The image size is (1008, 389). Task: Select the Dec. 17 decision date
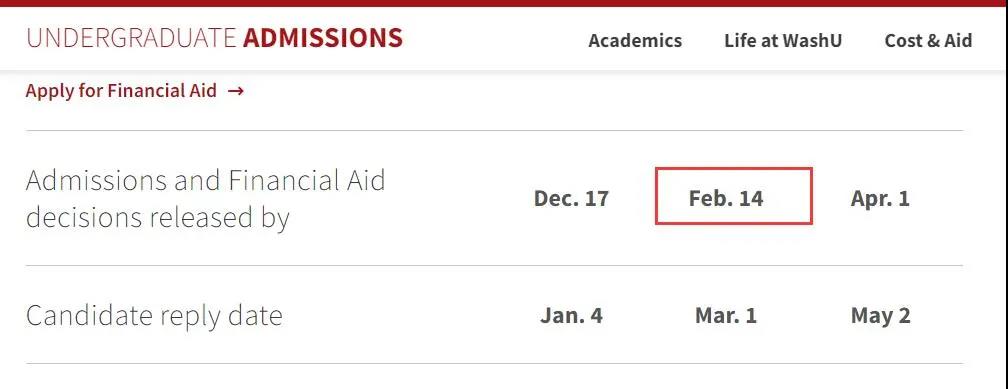click(572, 198)
